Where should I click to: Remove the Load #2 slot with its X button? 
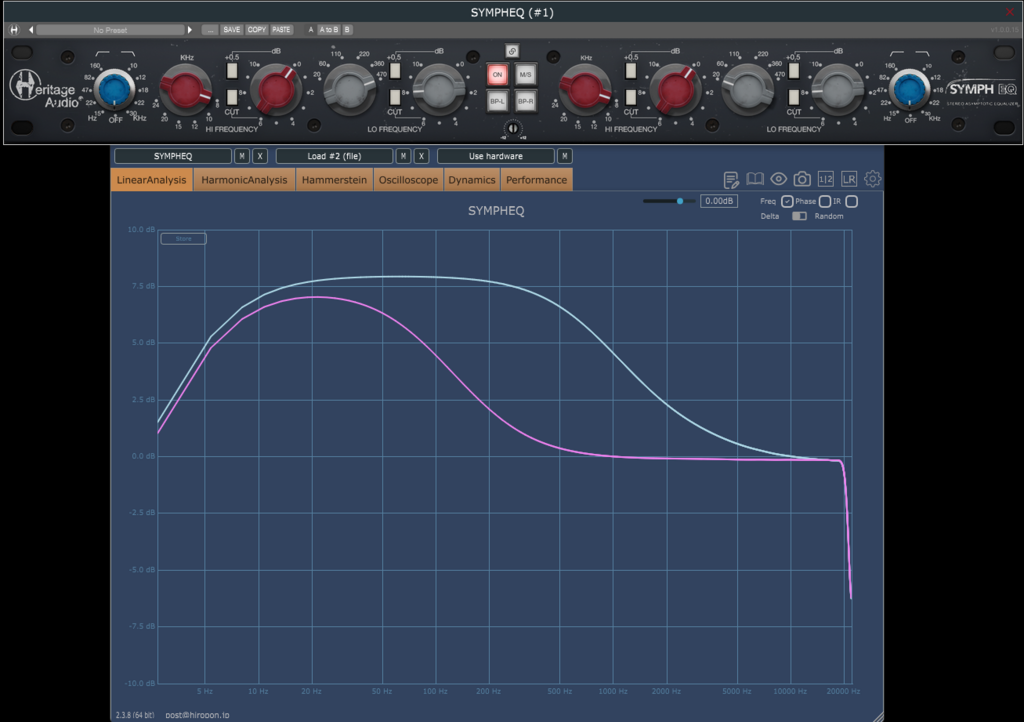(421, 156)
